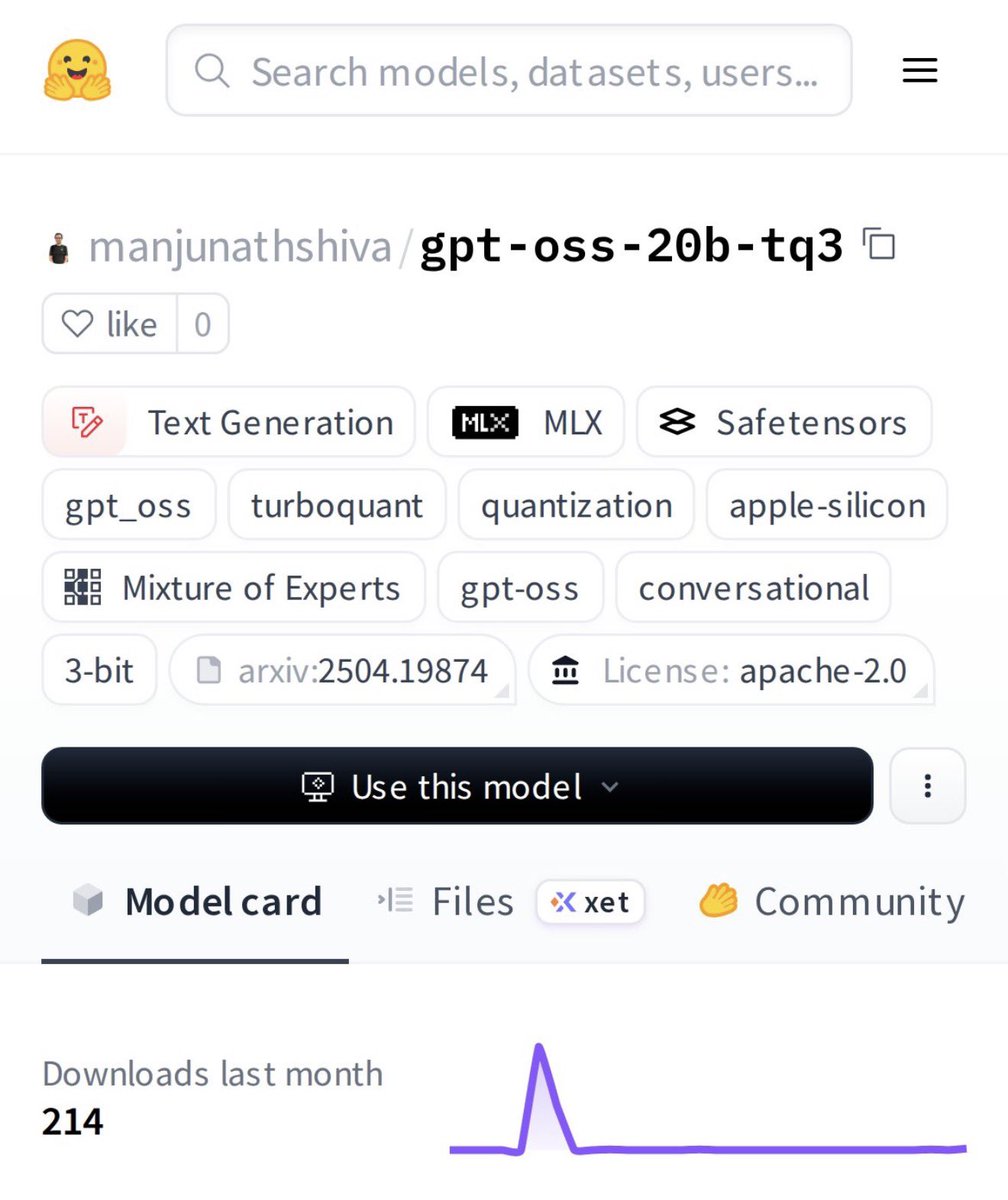Open manjunathshiva's profile avatar
The height and width of the screenshot is (1200, 1008).
[59, 247]
